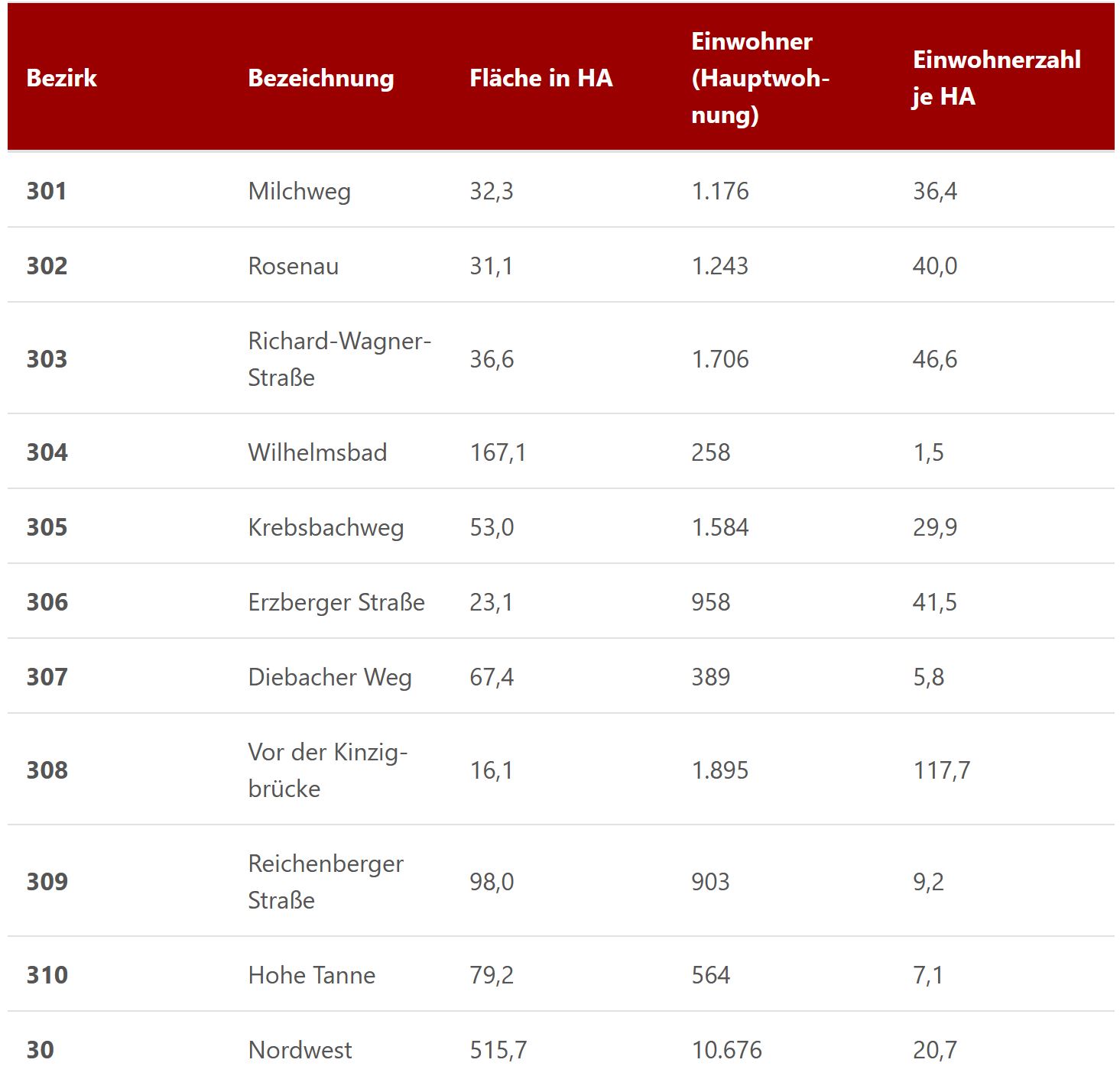Click the Einwohner (Hauptwohnung) header
1120x1092 pixels.
[x=760, y=78]
